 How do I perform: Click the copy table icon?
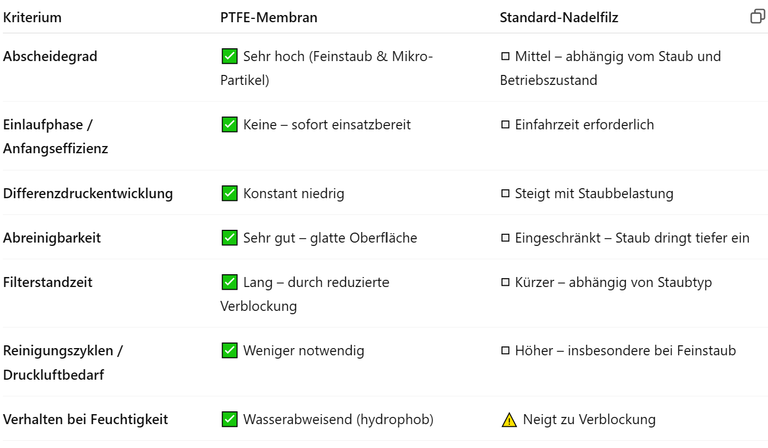coord(757,17)
